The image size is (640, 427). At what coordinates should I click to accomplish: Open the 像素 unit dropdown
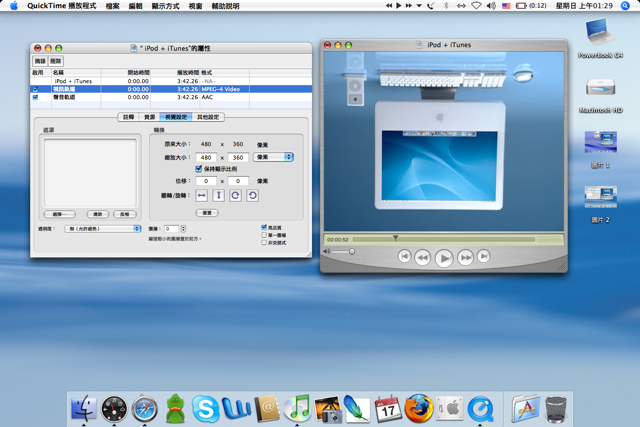tap(273, 157)
